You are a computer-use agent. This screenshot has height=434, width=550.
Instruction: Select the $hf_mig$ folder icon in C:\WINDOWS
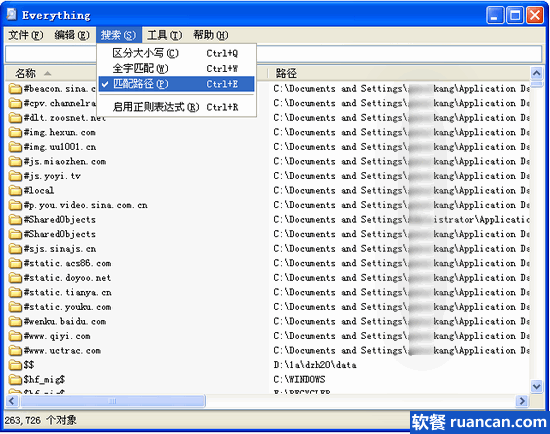(15, 380)
